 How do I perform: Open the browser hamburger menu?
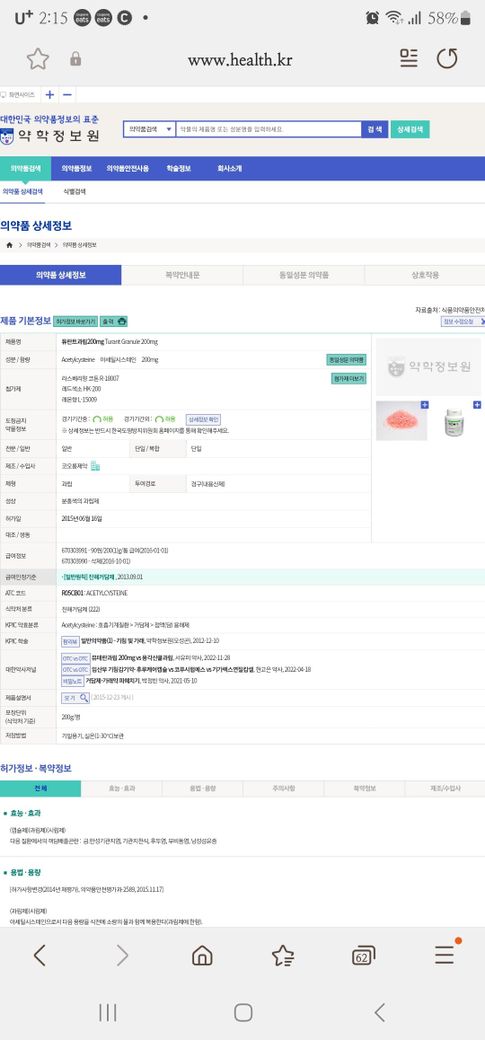pos(445,954)
